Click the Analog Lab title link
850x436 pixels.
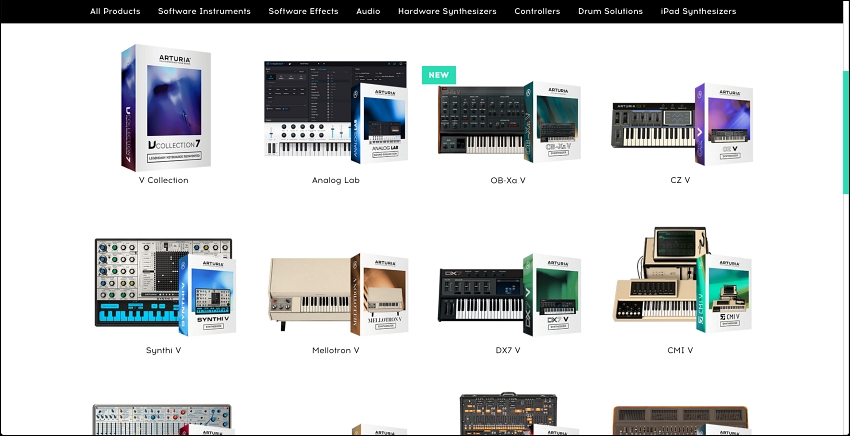click(336, 180)
